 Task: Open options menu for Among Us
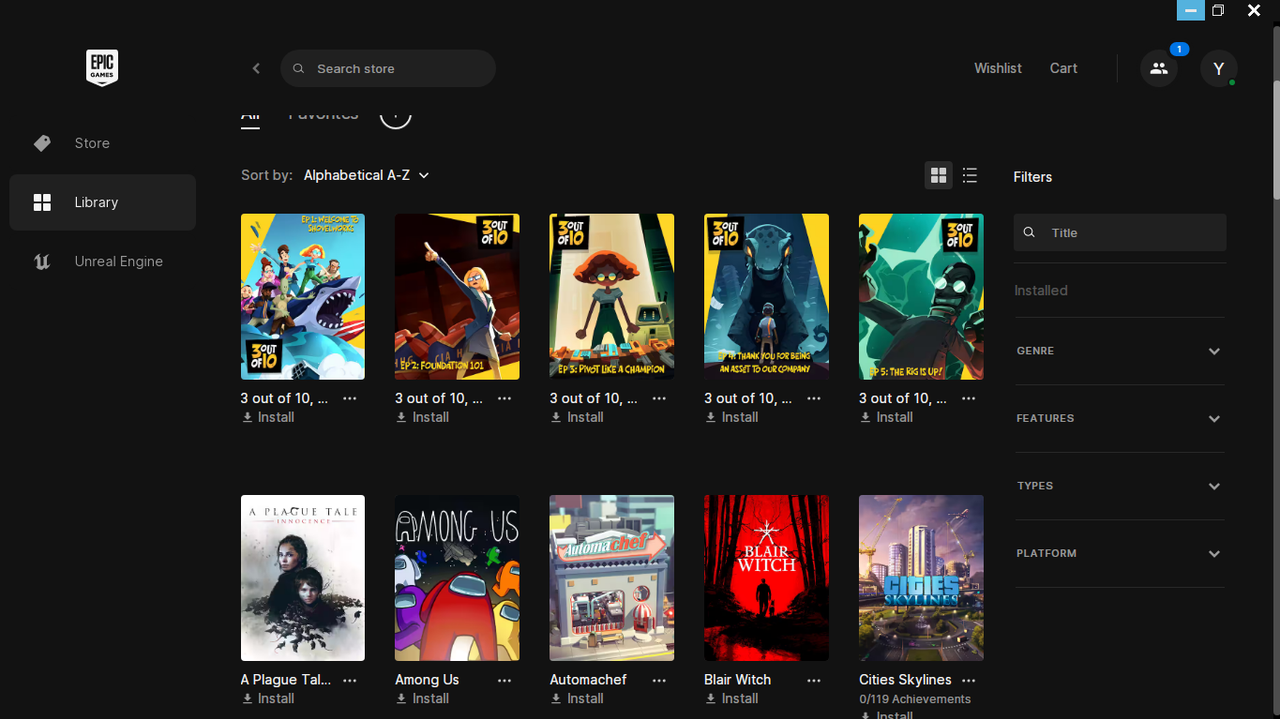point(504,680)
